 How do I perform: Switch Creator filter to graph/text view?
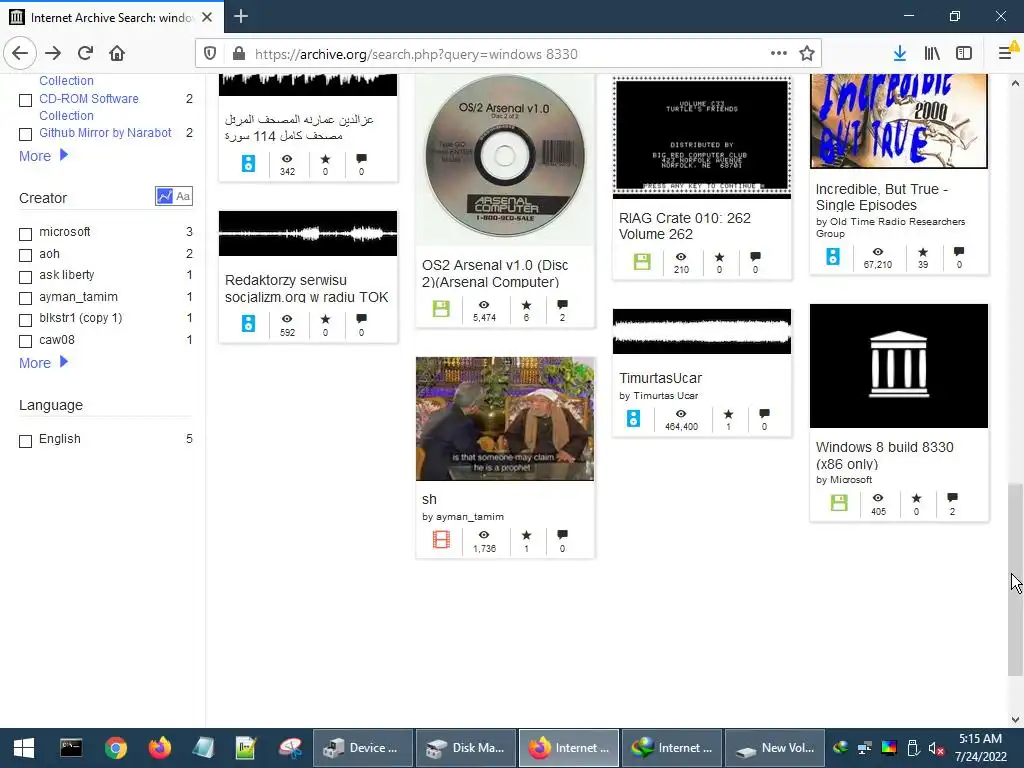click(174, 196)
